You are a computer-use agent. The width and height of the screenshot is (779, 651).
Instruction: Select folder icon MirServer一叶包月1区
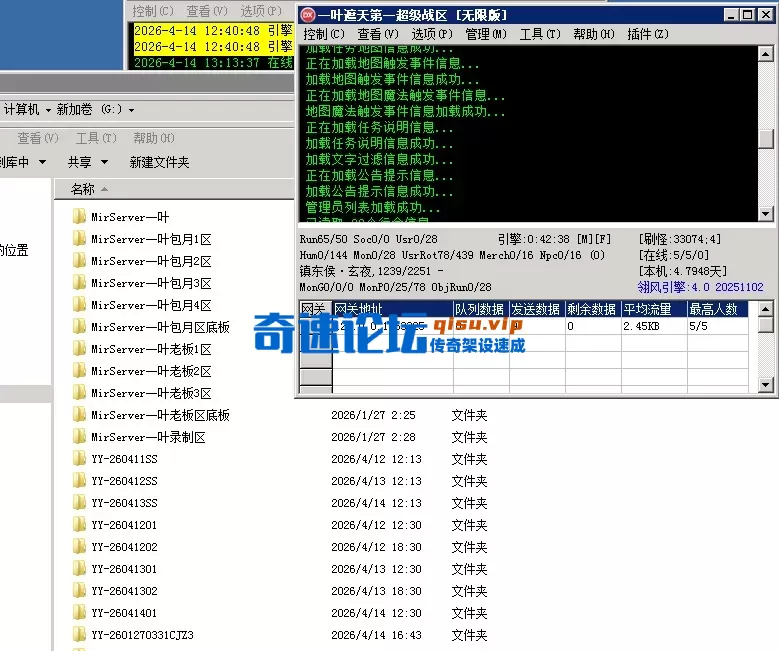79,239
